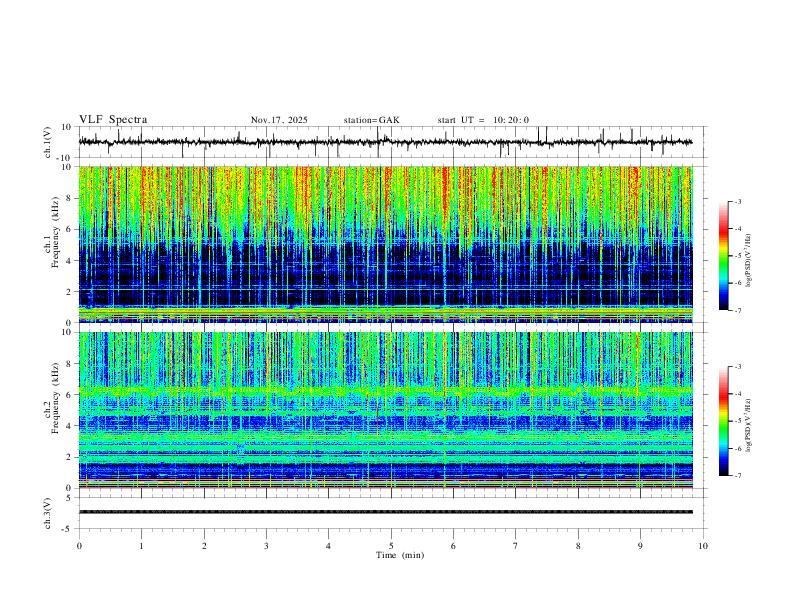The width and height of the screenshot is (792, 612).
Task: Click the "Nov.17, 2025" date text
Action: pos(279,120)
